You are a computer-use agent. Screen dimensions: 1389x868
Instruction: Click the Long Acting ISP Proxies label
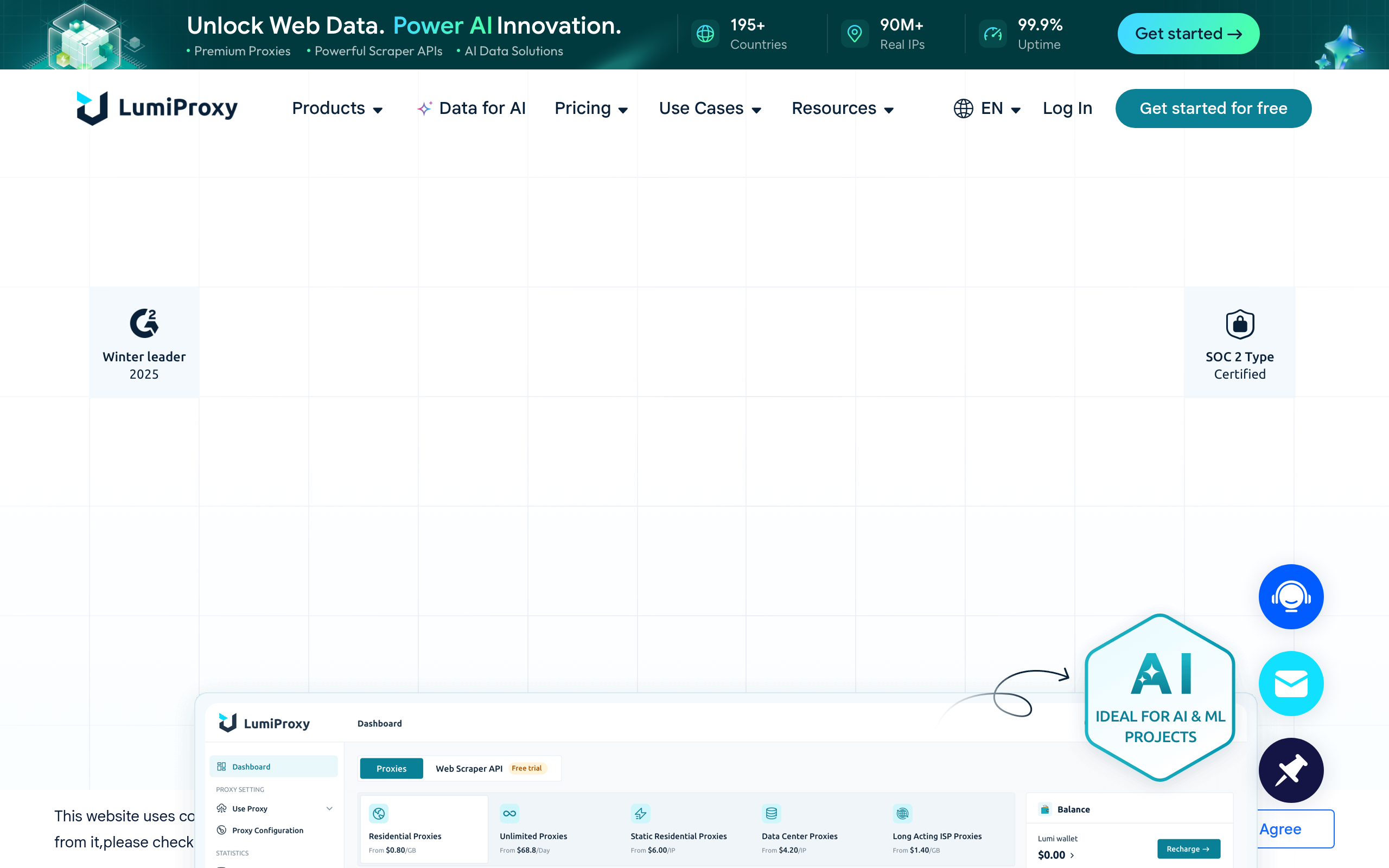point(936,836)
